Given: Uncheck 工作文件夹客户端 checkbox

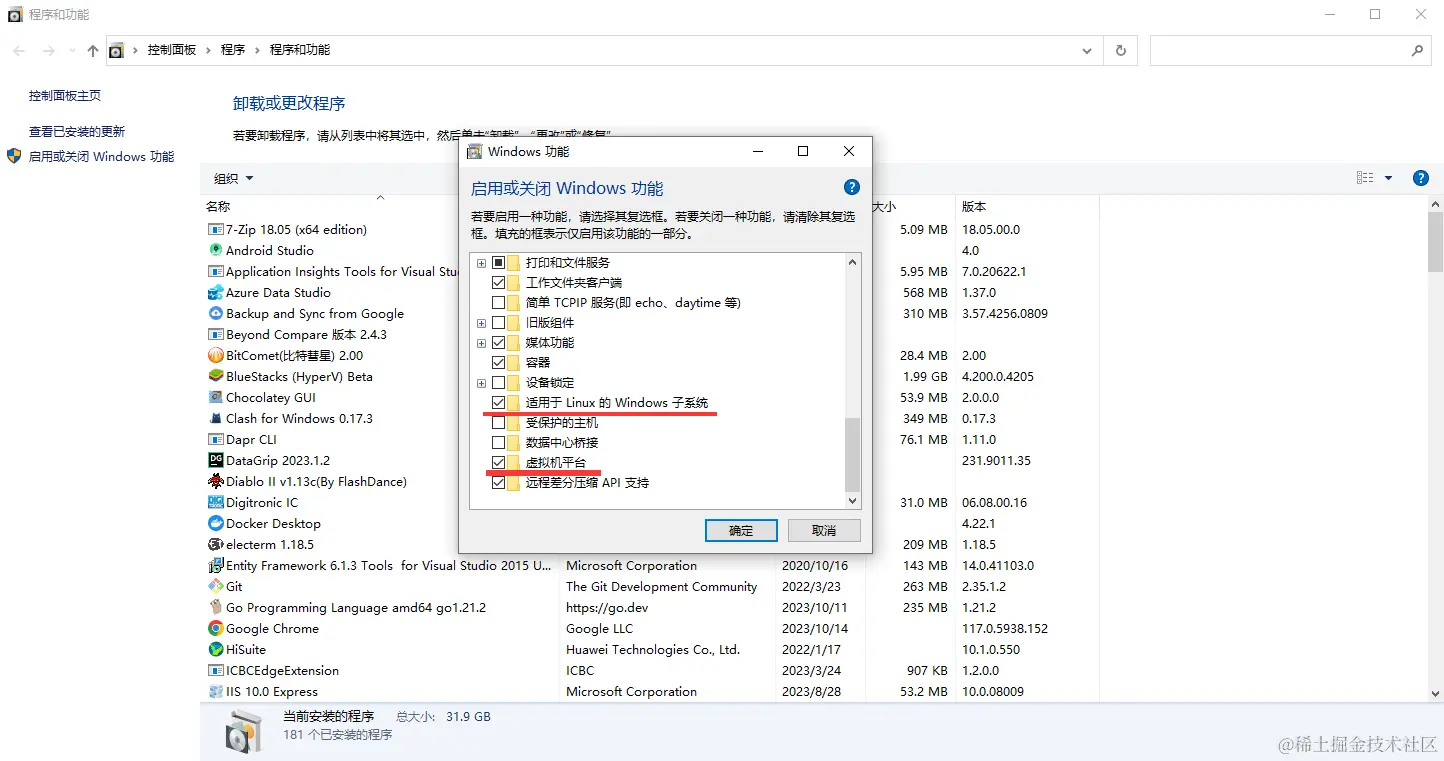Looking at the screenshot, I should click(499, 282).
